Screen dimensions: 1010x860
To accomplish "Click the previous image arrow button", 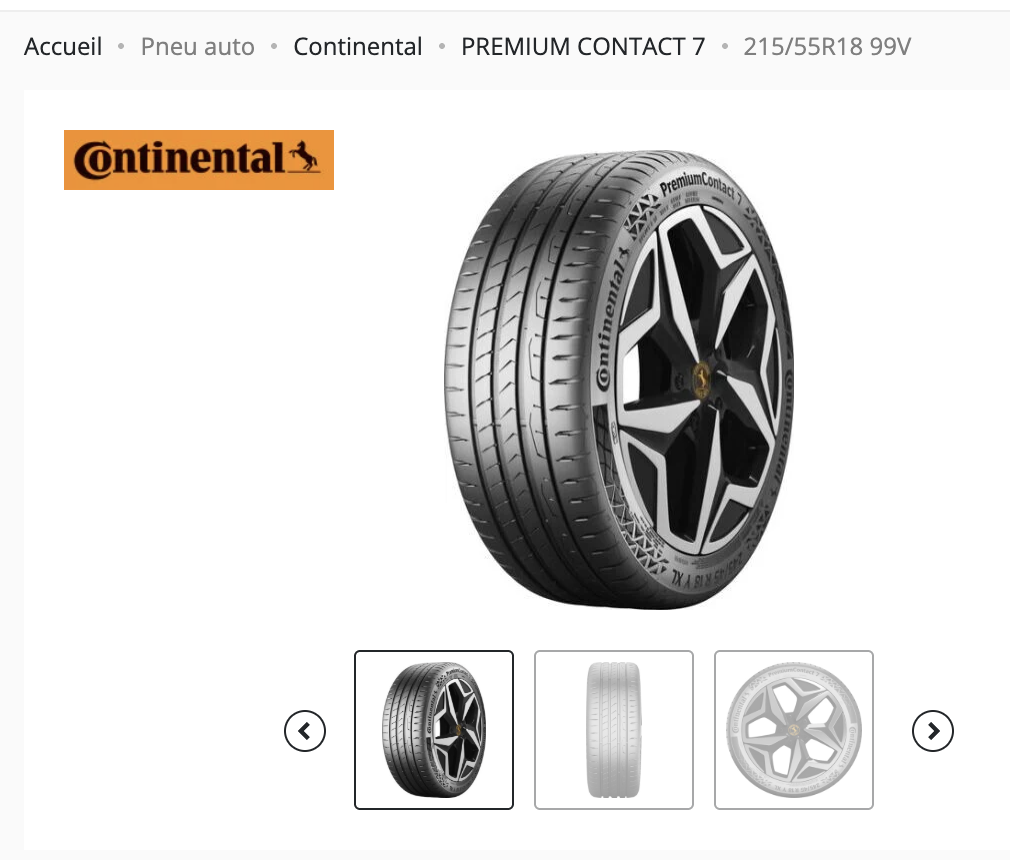I will (305, 731).
